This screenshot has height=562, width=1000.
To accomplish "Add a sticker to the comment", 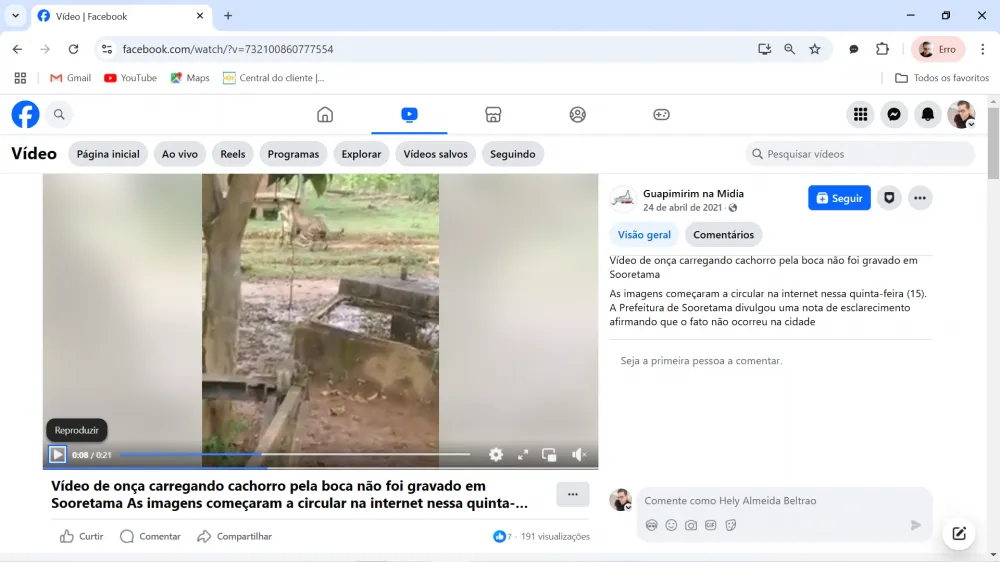I will pyautogui.click(x=731, y=525).
